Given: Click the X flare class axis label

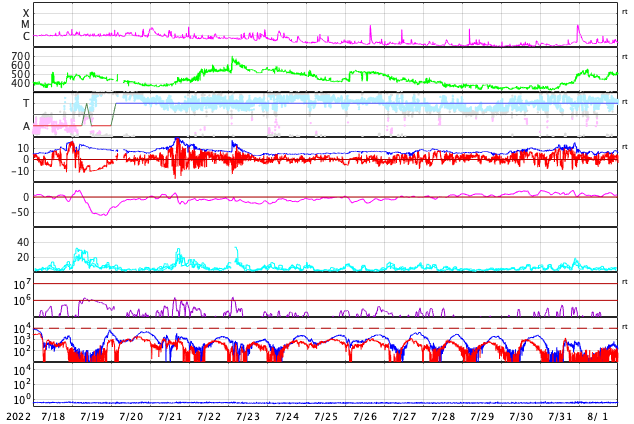Looking at the screenshot, I should coord(26,13).
